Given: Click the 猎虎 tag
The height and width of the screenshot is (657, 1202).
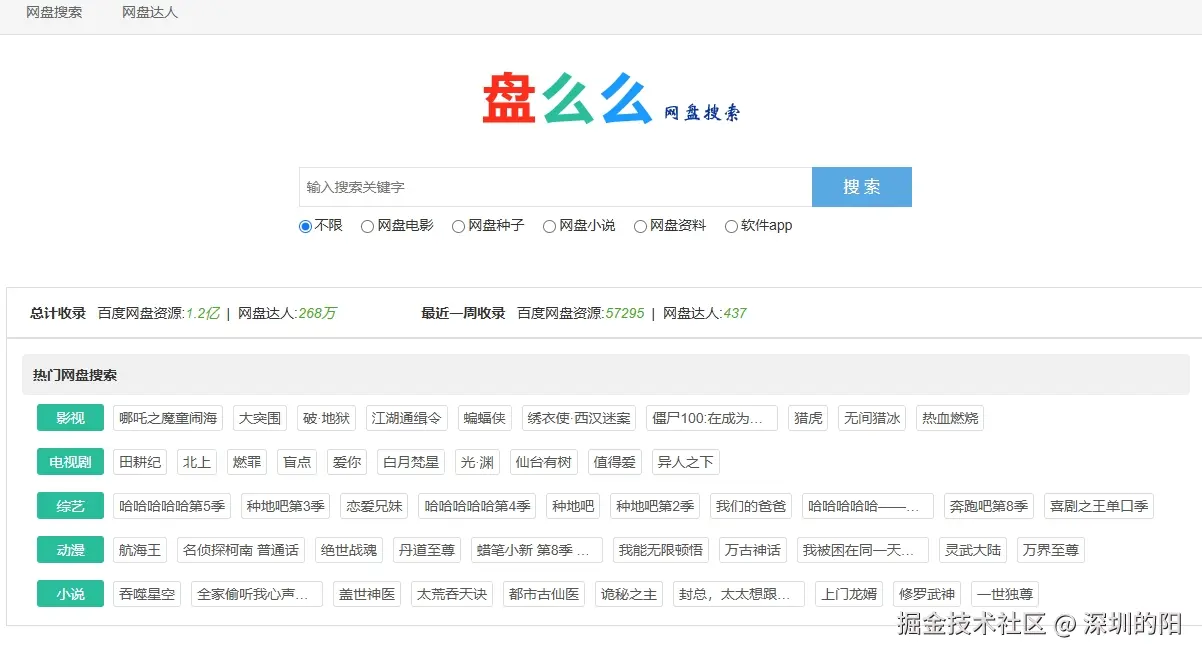Looking at the screenshot, I should (x=808, y=418).
